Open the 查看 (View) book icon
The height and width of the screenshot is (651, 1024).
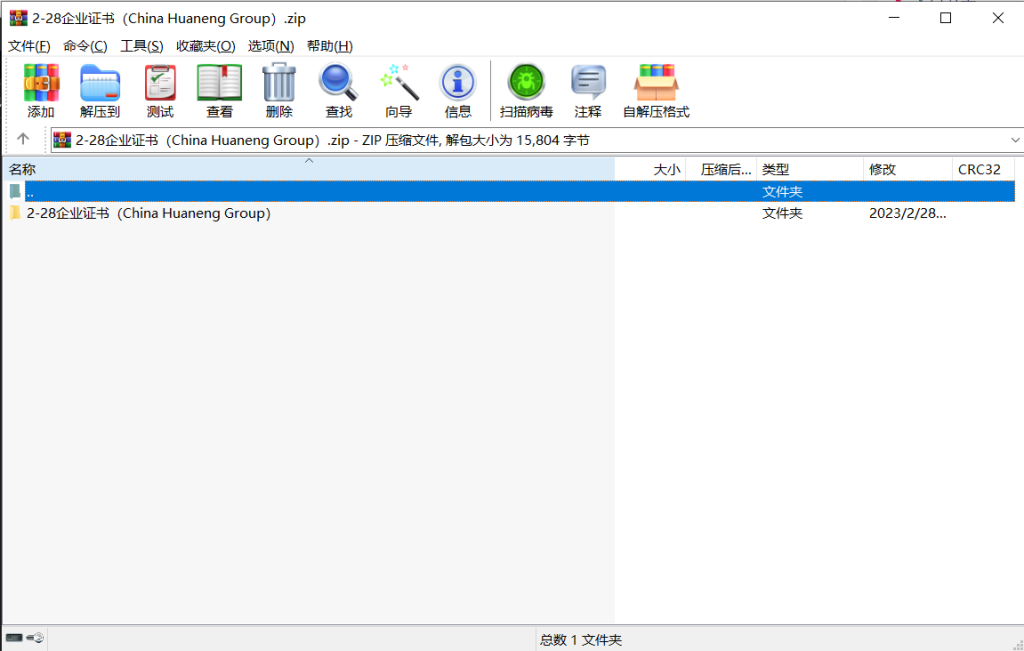click(219, 90)
